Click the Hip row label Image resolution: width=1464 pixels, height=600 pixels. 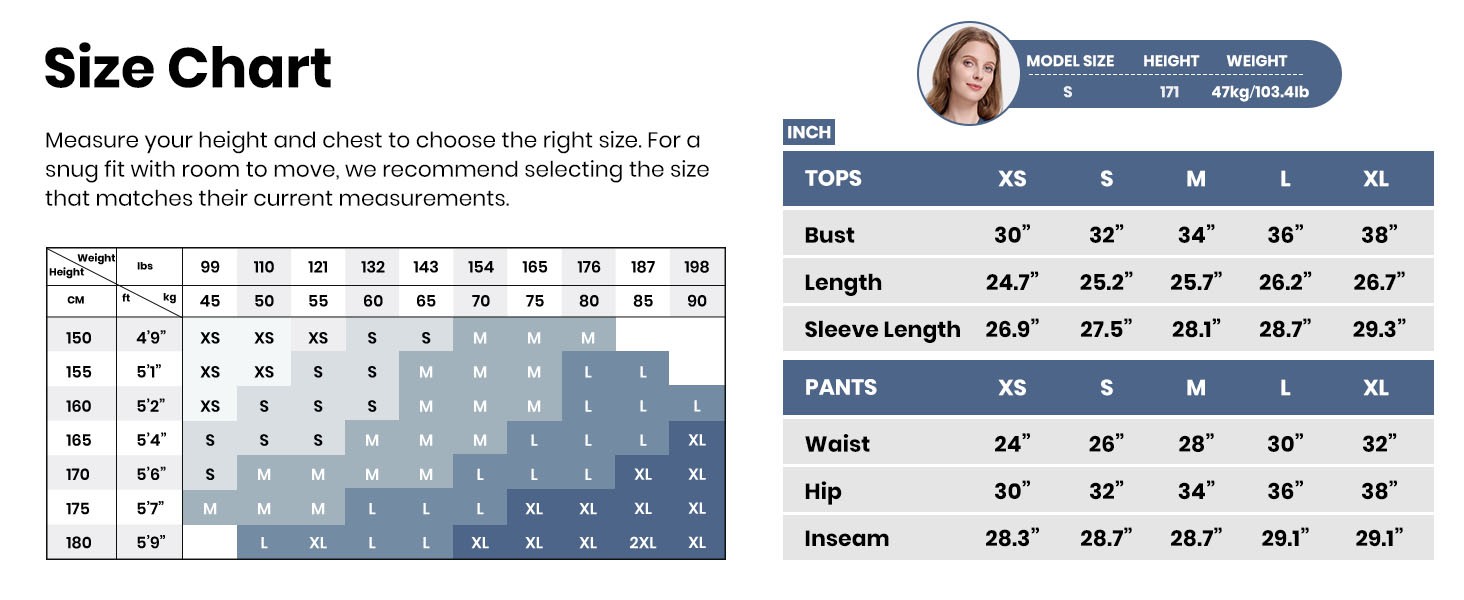(x=823, y=492)
